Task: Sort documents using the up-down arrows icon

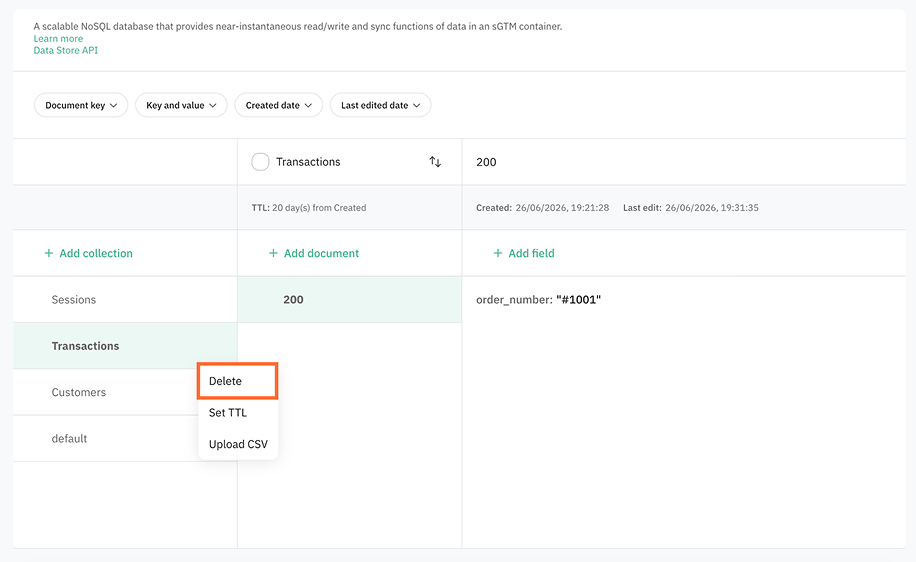Action: pyautogui.click(x=435, y=162)
